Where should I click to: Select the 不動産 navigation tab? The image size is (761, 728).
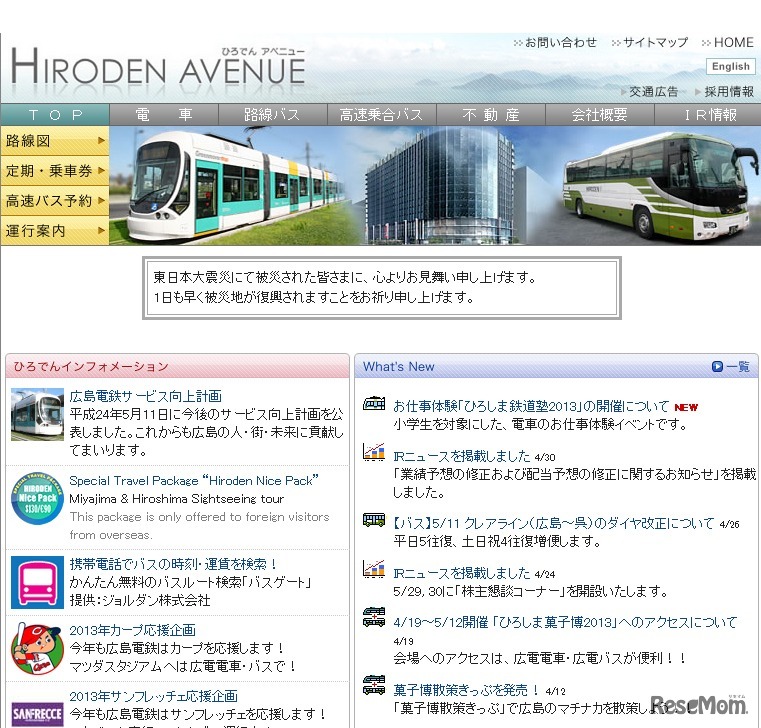[491, 115]
